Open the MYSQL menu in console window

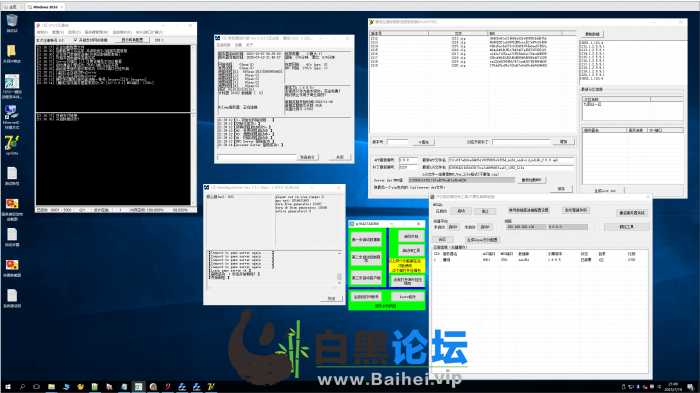click(x=149, y=32)
